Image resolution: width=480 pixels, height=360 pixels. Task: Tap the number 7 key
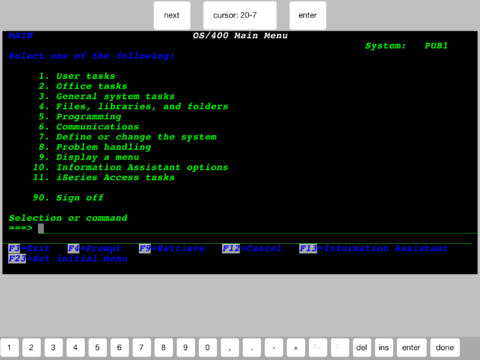point(141,348)
